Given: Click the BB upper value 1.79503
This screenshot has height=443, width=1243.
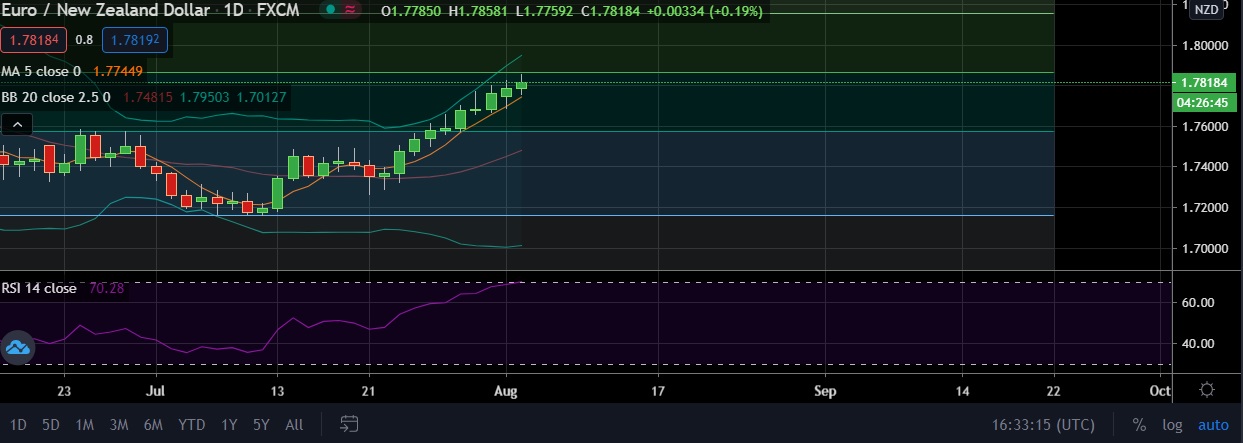Looking at the screenshot, I should coord(205,97).
